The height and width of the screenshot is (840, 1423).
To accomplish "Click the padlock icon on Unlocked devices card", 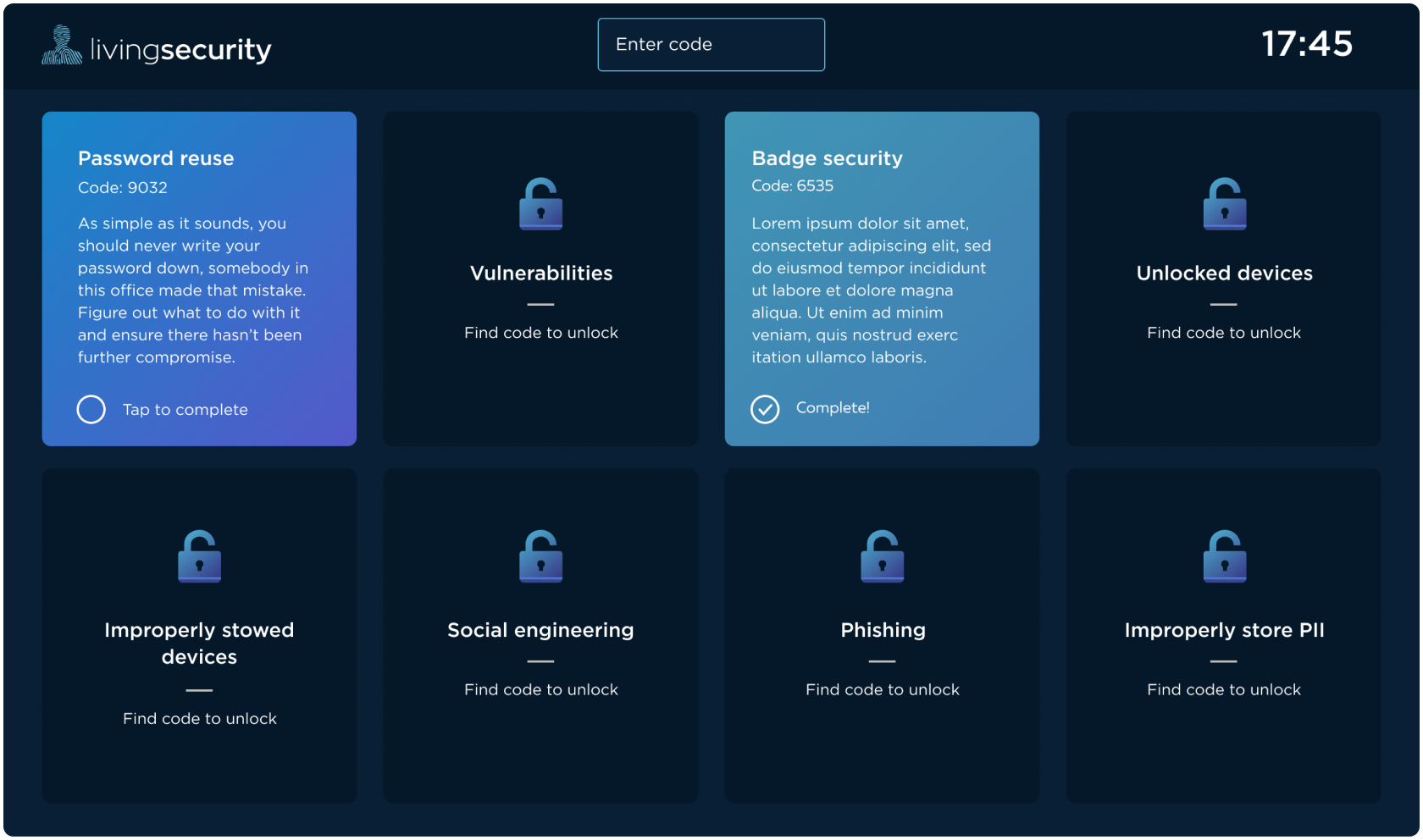I will pyautogui.click(x=1225, y=203).
